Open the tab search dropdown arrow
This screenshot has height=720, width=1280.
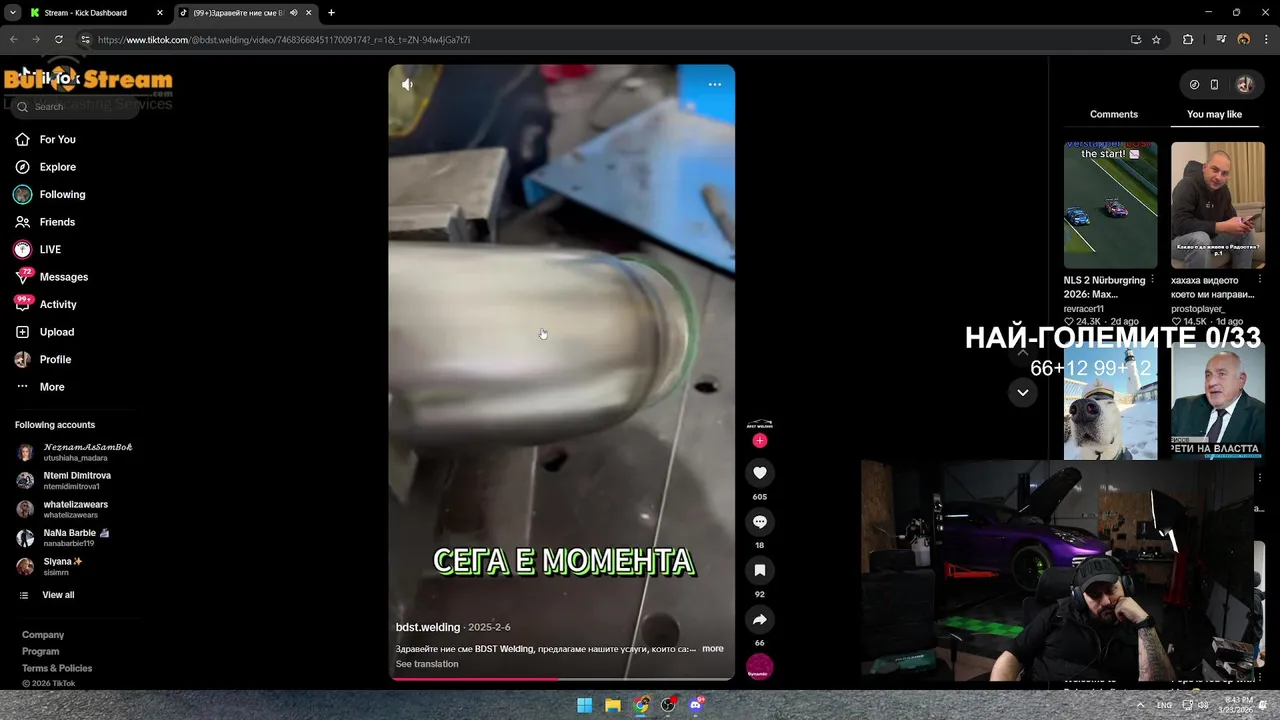tap(12, 13)
